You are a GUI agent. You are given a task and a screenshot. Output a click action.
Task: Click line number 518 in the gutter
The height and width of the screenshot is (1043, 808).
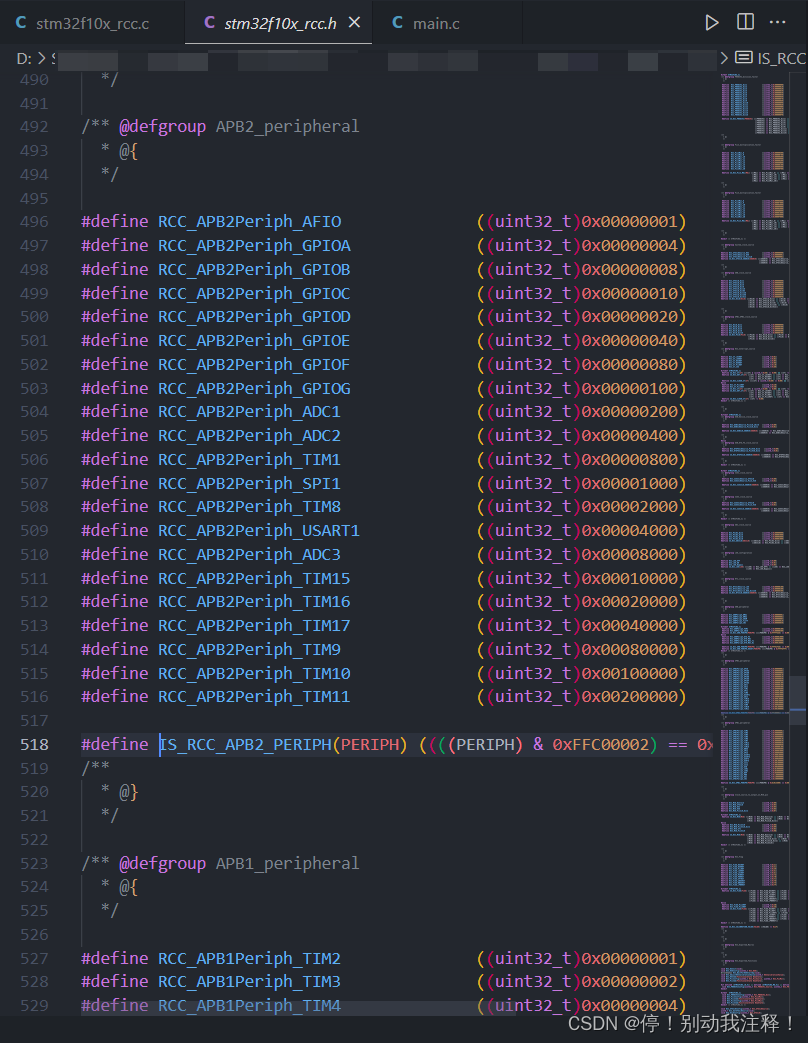click(x=36, y=744)
